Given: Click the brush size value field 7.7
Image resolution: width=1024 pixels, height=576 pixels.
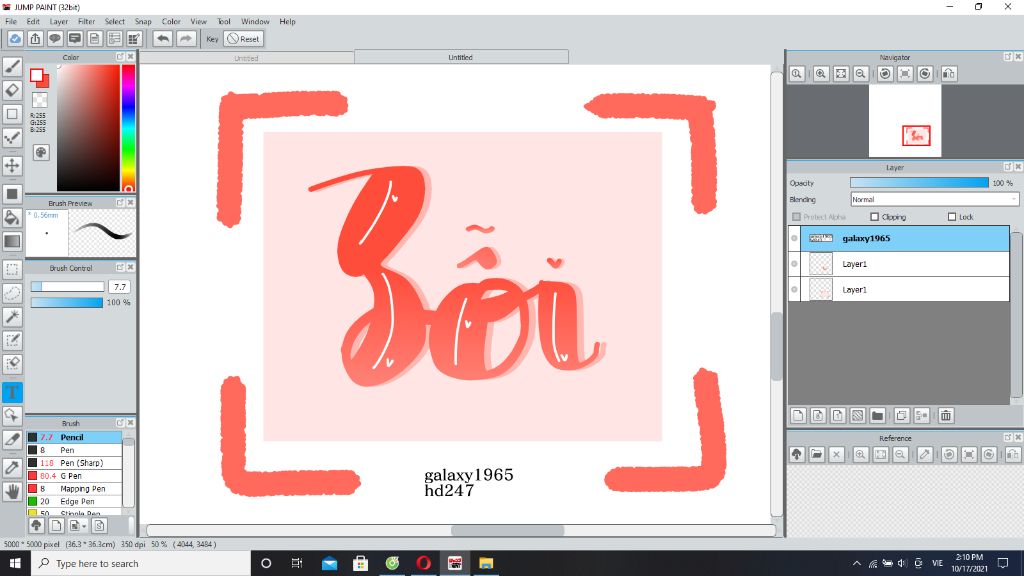Looking at the screenshot, I should pos(120,287).
